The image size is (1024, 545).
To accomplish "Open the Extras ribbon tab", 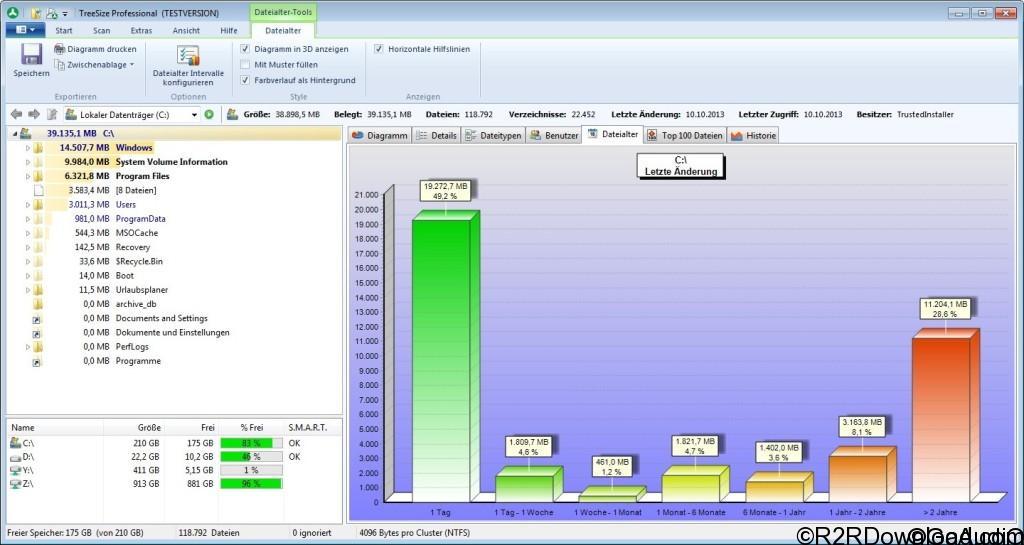I will coord(141,31).
